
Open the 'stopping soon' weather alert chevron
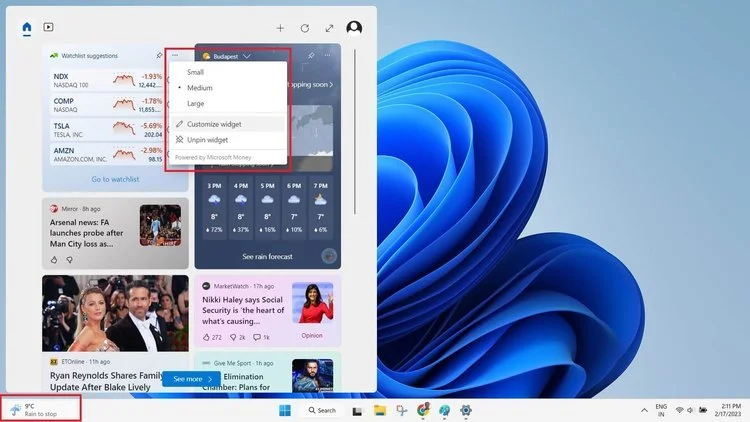331,85
